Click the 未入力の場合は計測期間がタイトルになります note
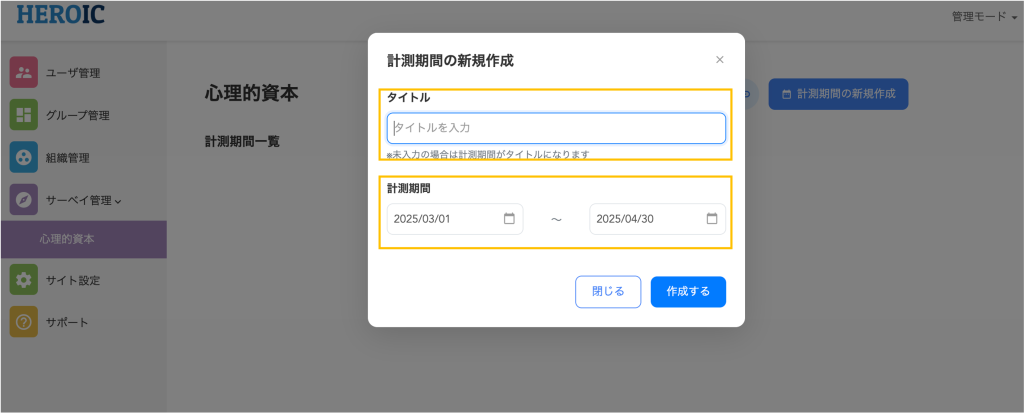The width and height of the screenshot is (1024, 413). (x=488, y=155)
